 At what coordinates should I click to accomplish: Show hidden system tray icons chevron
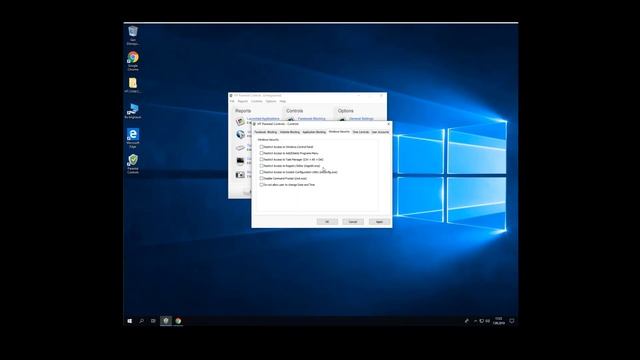(x=475, y=321)
